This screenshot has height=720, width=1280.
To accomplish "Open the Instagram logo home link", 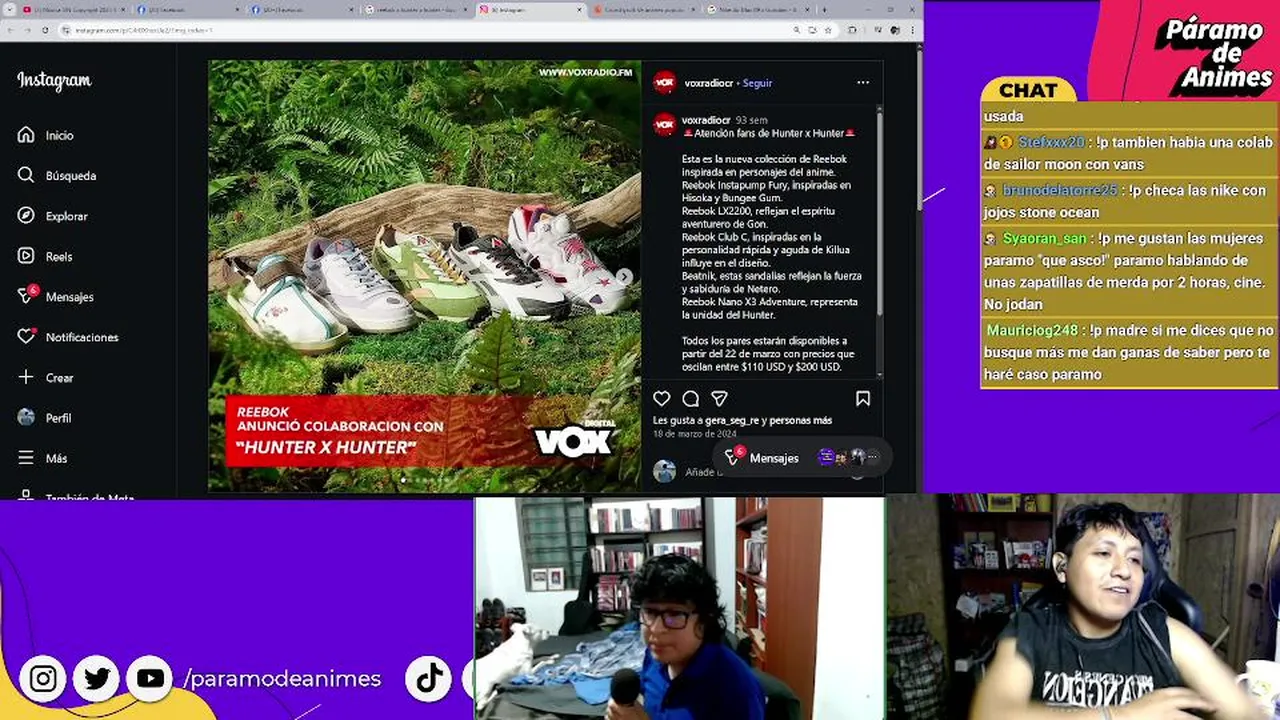I will coord(54,81).
